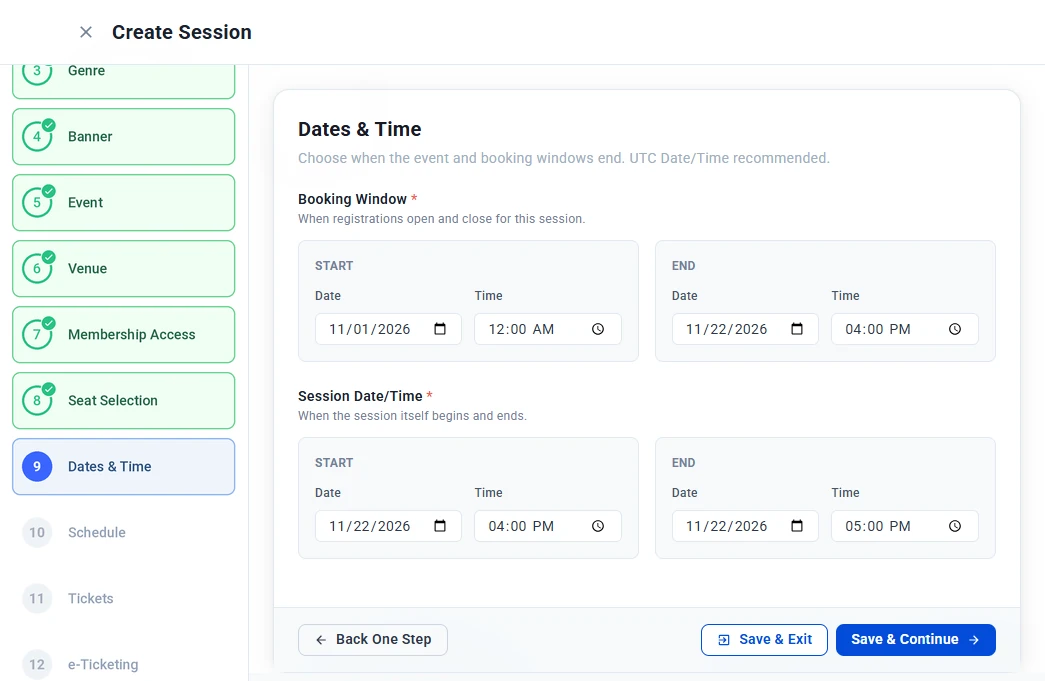Click the UTC Date/Time recommended description text
This screenshot has height=681, width=1045.
click(x=564, y=159)
